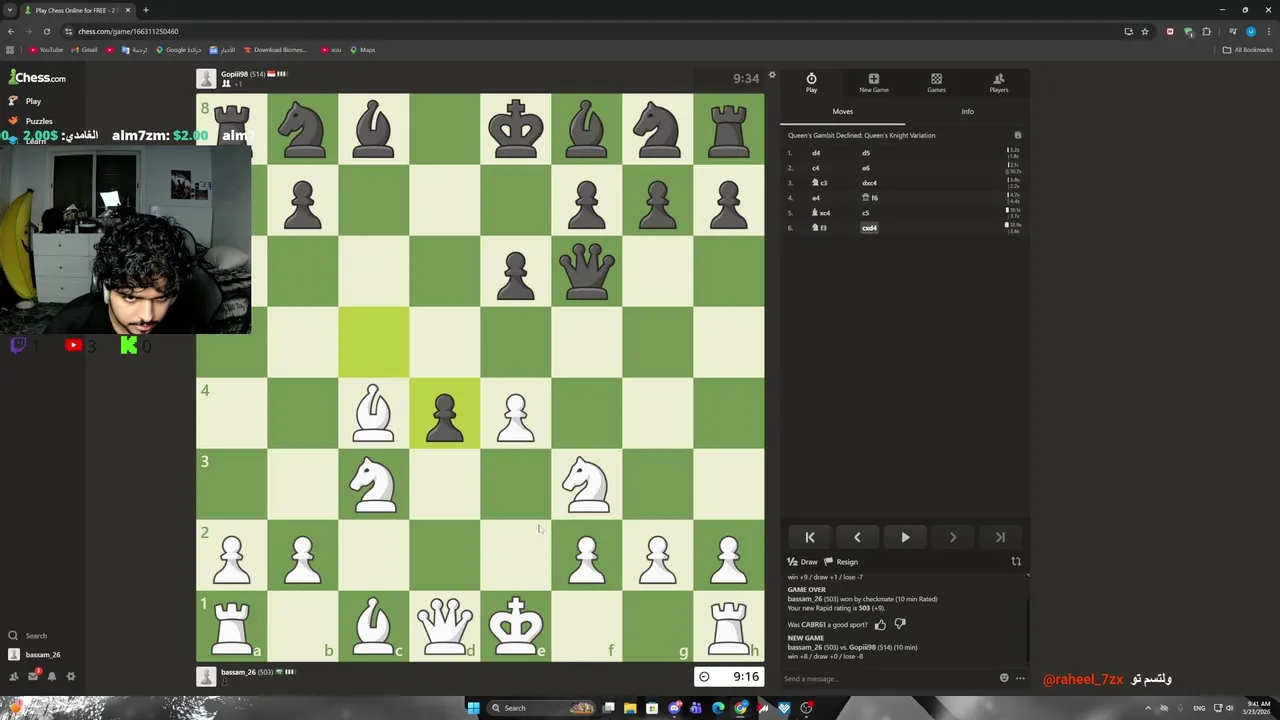Switch to the Moves tab
This screenshot has height=720, width=1280.
843,111
